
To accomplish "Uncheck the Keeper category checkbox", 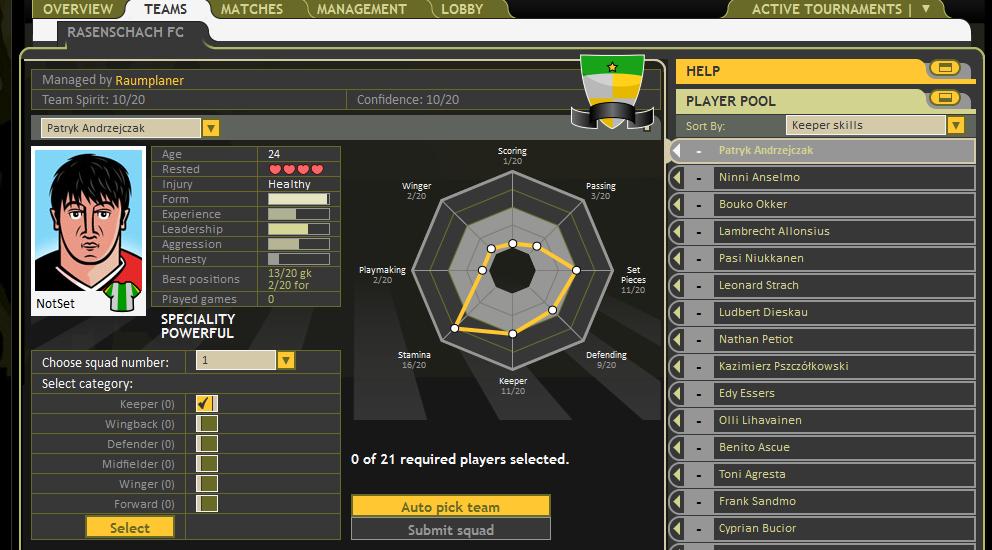I will (x=206, y=404).
